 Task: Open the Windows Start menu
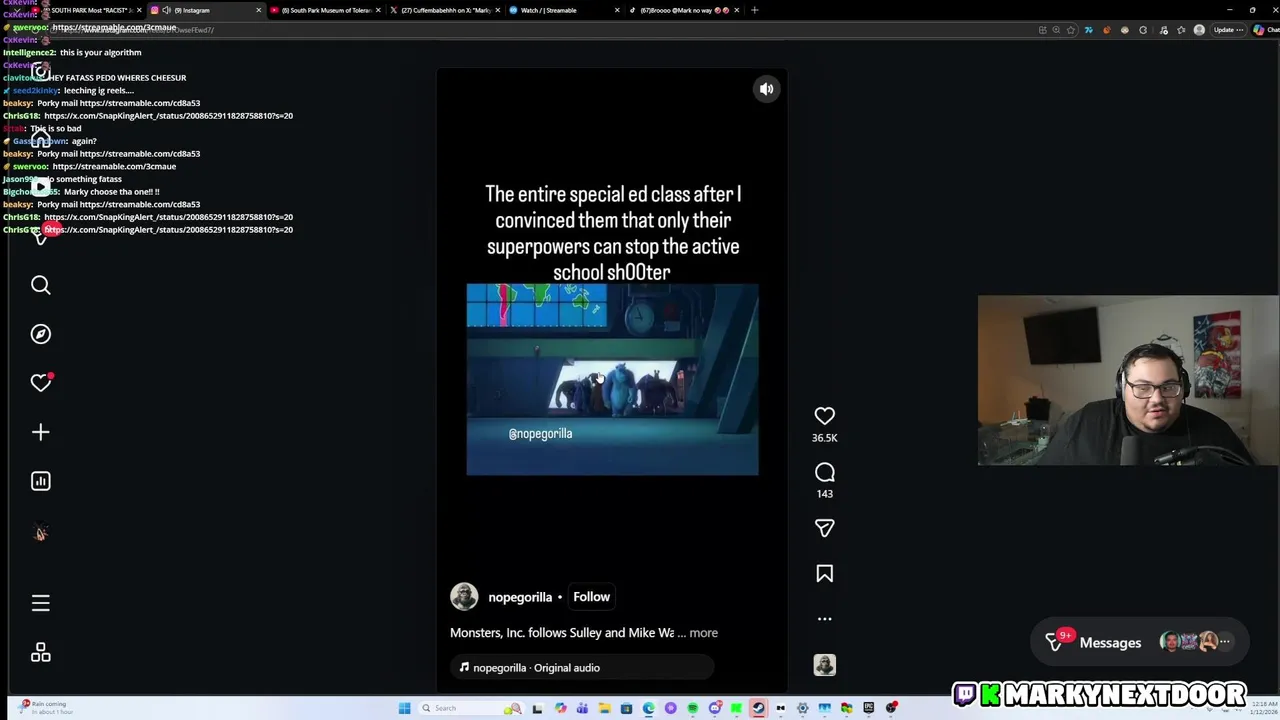point(404,708)
